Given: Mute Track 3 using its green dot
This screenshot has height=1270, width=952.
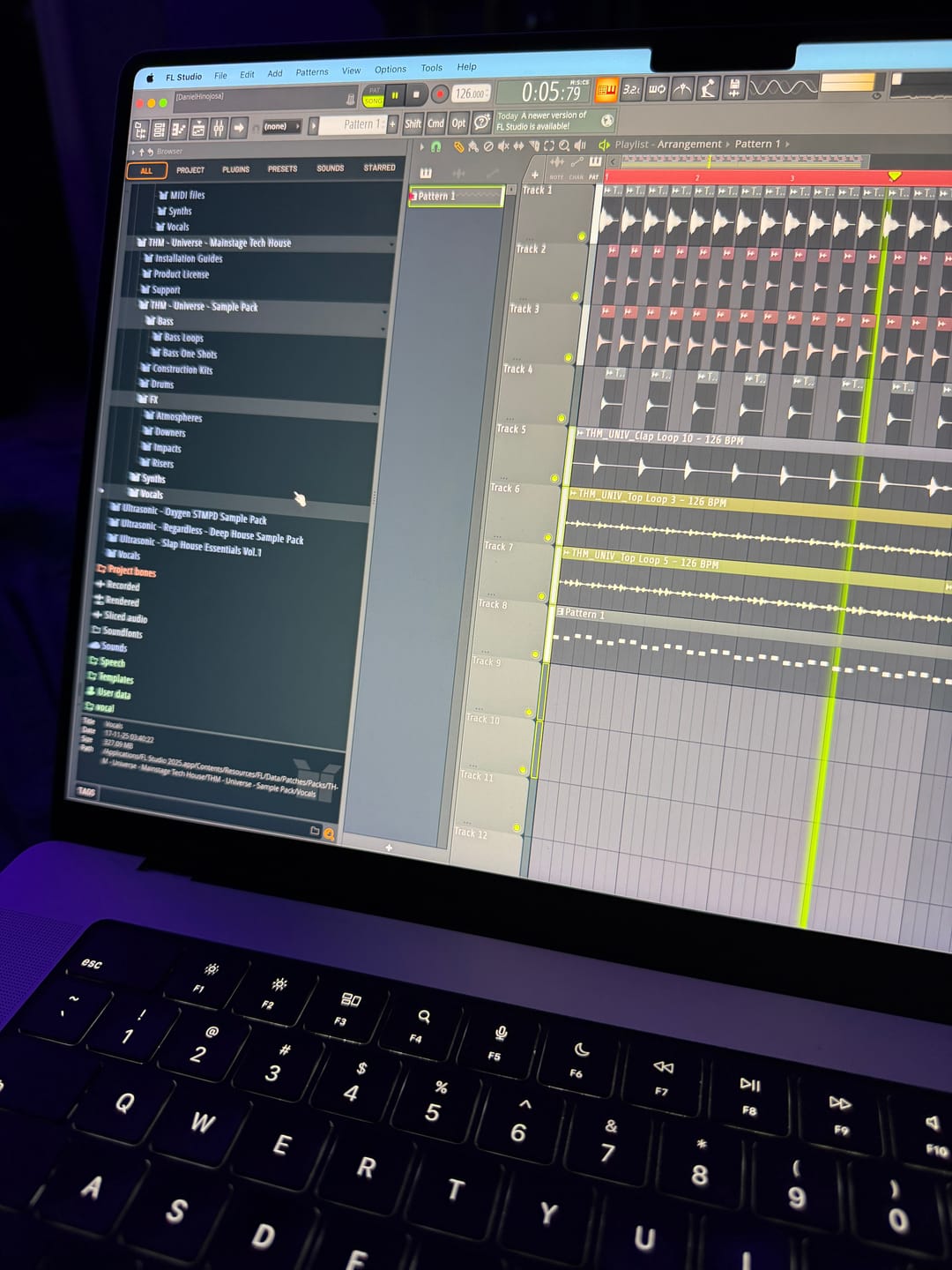Looking at the screenshot, I should click(569, 358).
